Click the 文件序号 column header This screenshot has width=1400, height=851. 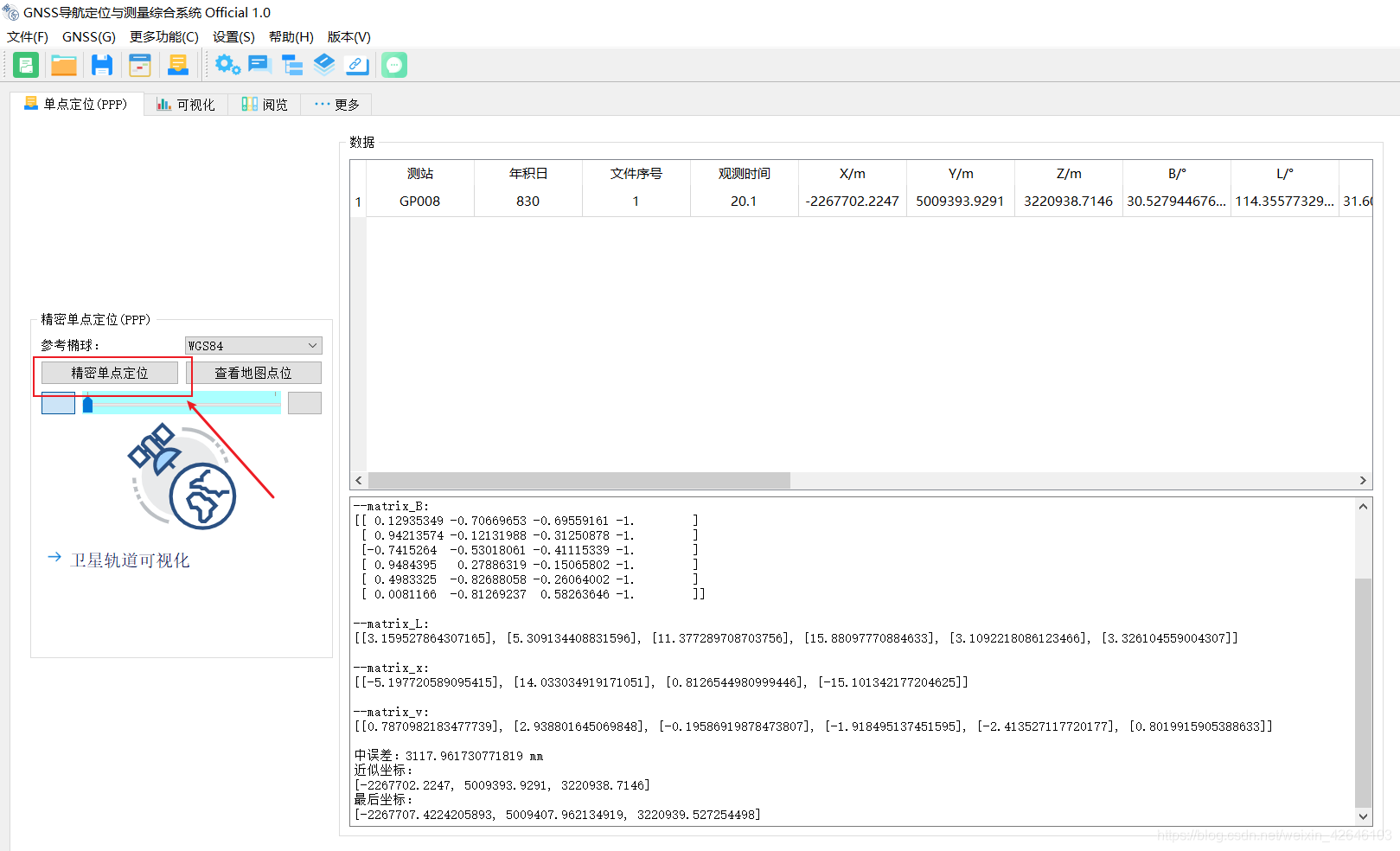[636, 174]
